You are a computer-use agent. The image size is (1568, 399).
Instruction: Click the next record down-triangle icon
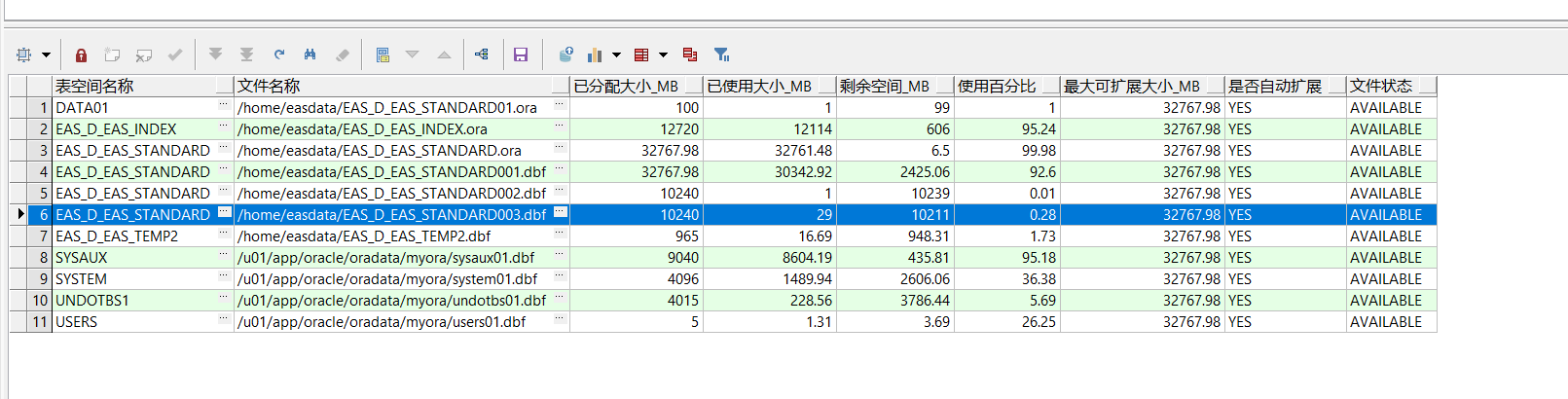coord(413,55)
